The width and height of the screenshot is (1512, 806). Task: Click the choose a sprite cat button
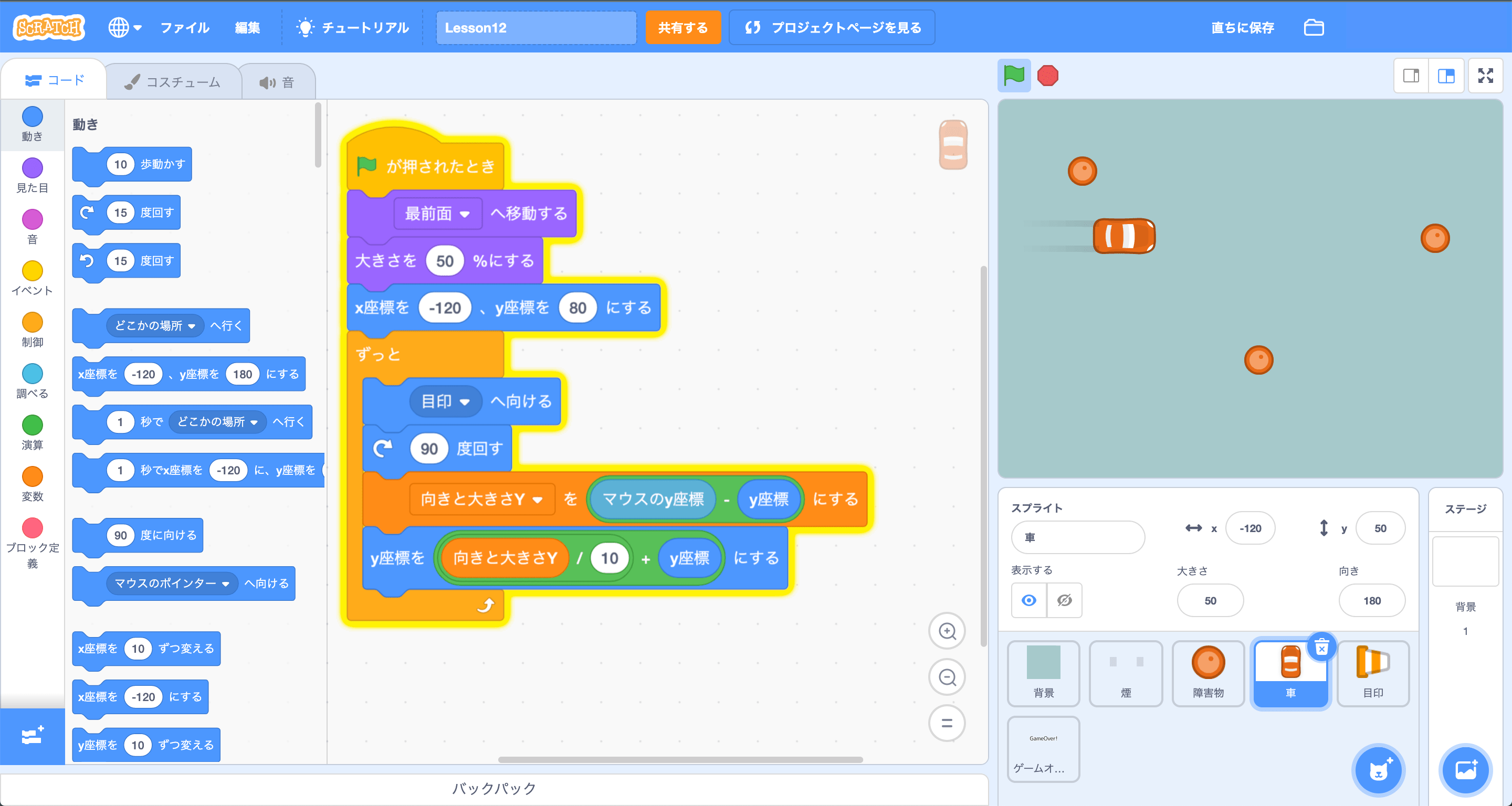pyautogui.click(x=1378, y=770)
